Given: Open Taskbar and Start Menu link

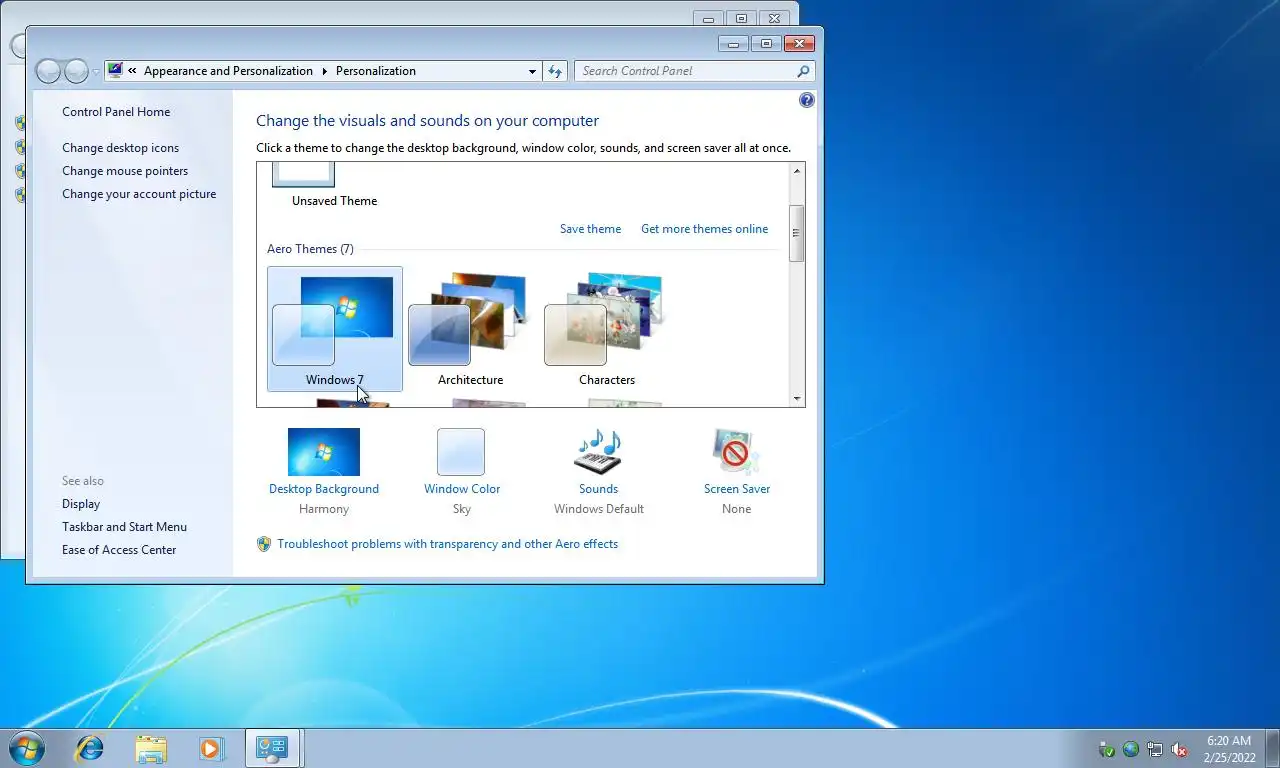Looking at the screenshot, I should click(x=124, y=527).
